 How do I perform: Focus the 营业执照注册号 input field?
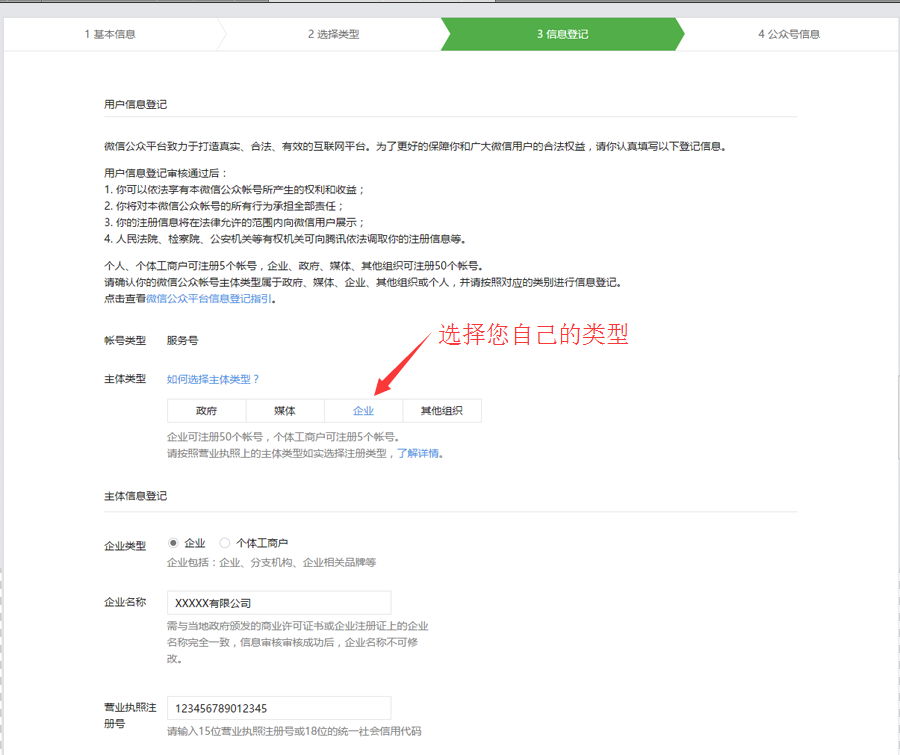pyautogui.click(x=278, y=708)
